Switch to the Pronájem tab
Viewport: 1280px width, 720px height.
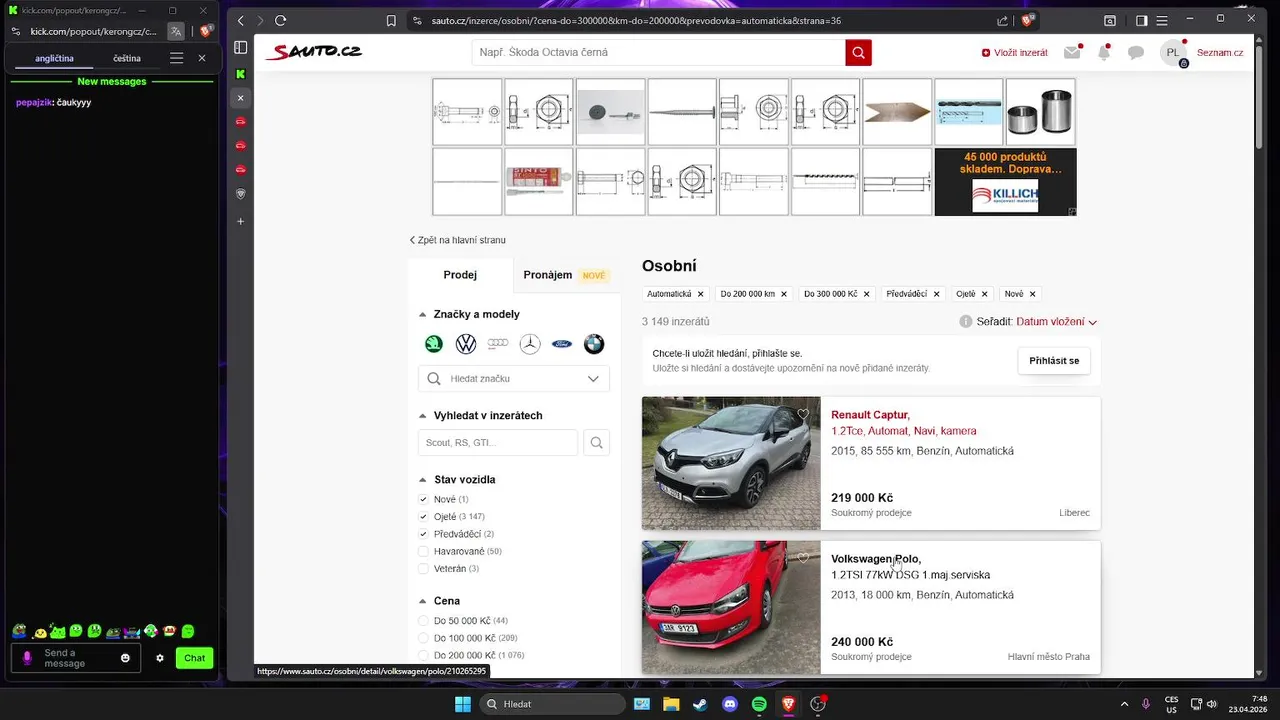pos(565,275)
